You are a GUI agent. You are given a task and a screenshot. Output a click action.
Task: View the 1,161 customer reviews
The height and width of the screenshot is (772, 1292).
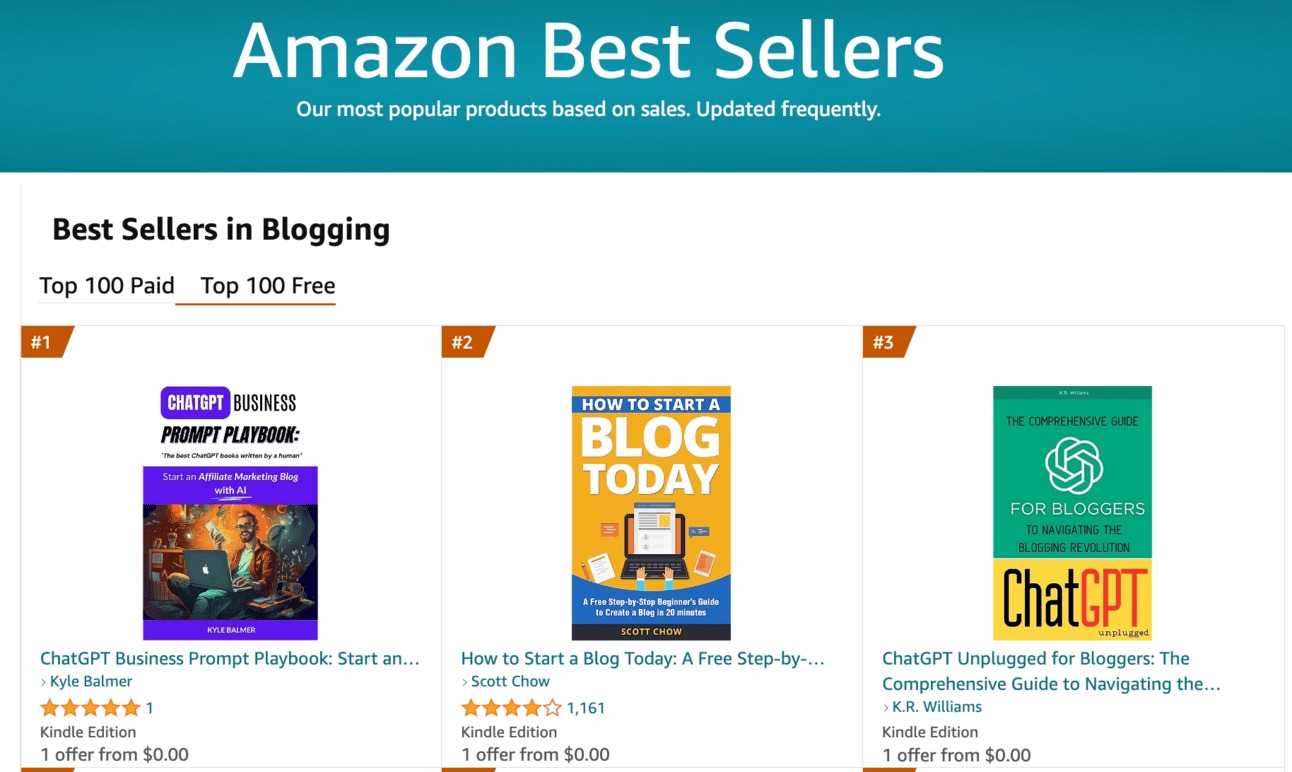coord(586,708)
